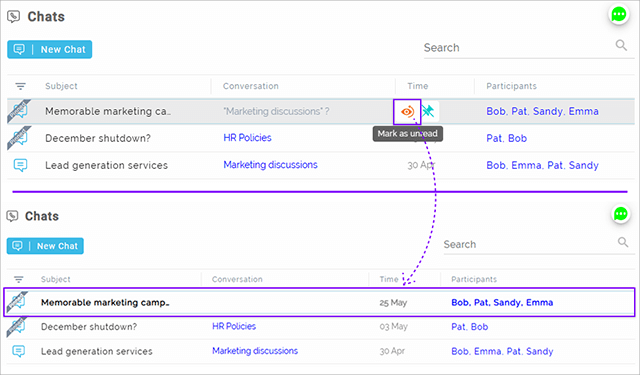Open the filter icon in lower Chats list

click(19, 280)
